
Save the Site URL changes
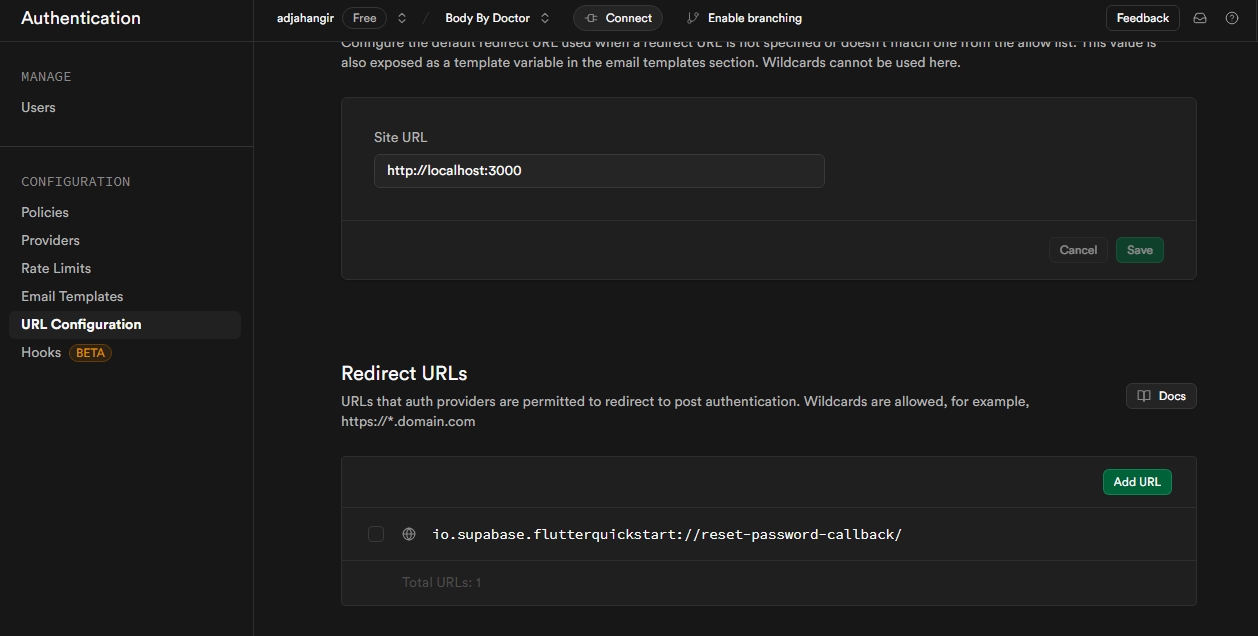pos(1140,250)
